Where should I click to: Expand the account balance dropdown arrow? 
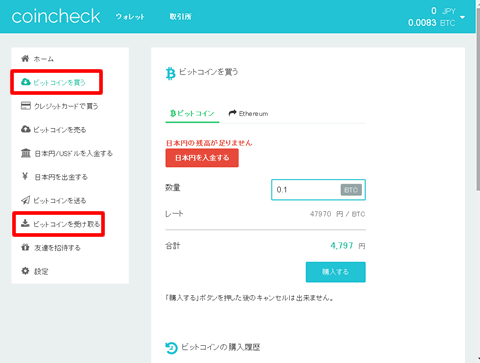tap(462, 17)
